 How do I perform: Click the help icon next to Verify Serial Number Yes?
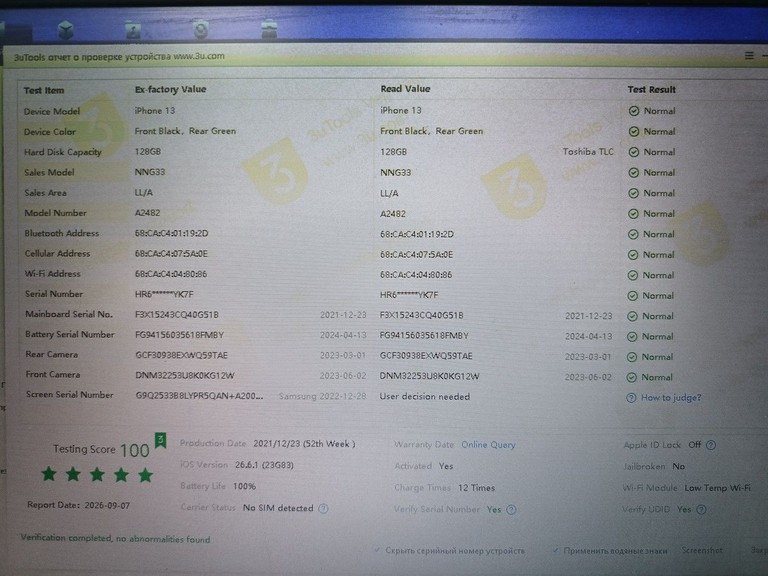point(511,510)
